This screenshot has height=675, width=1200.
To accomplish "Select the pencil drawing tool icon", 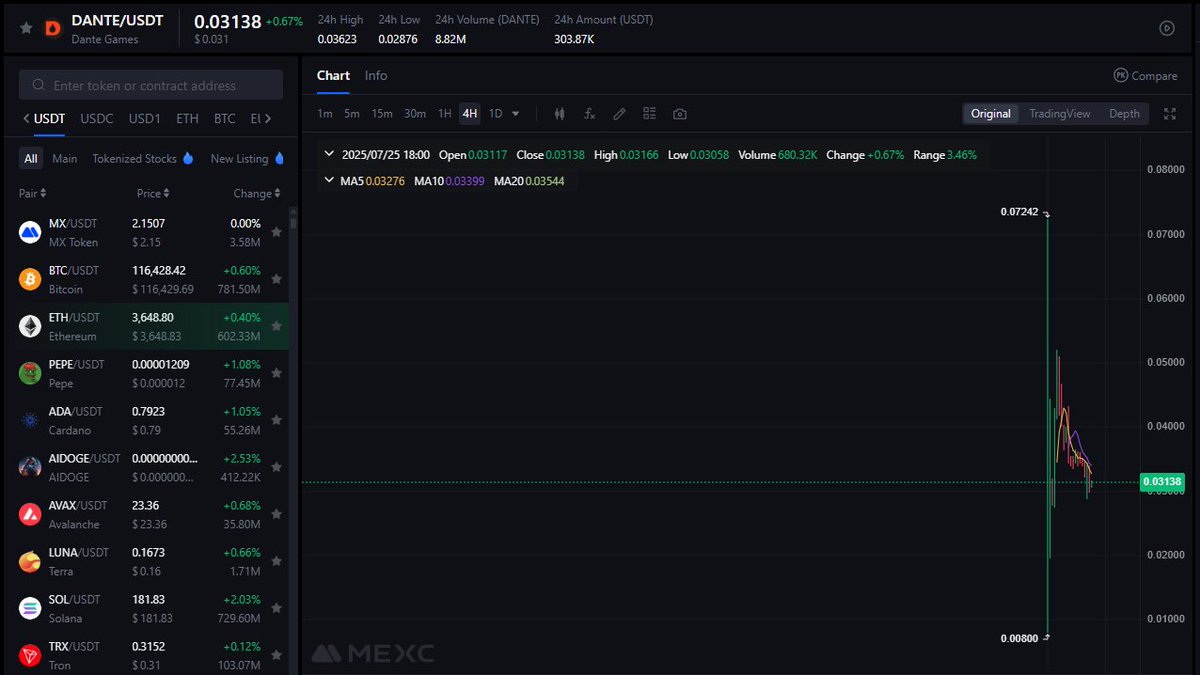I will [620, 114].
